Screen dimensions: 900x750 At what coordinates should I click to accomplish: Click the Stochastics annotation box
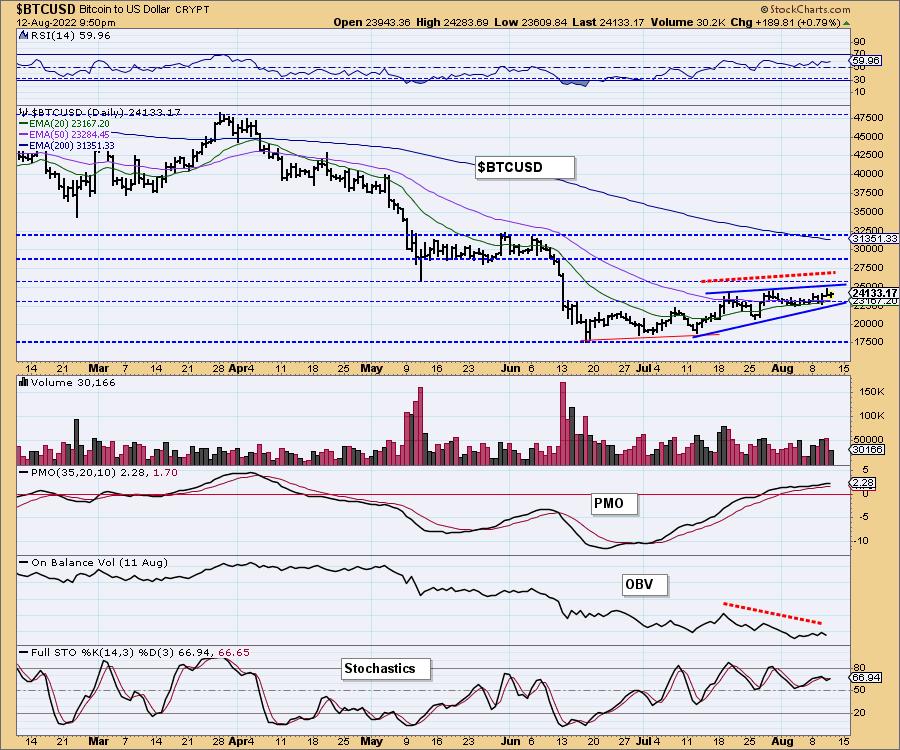pos(386,669)
